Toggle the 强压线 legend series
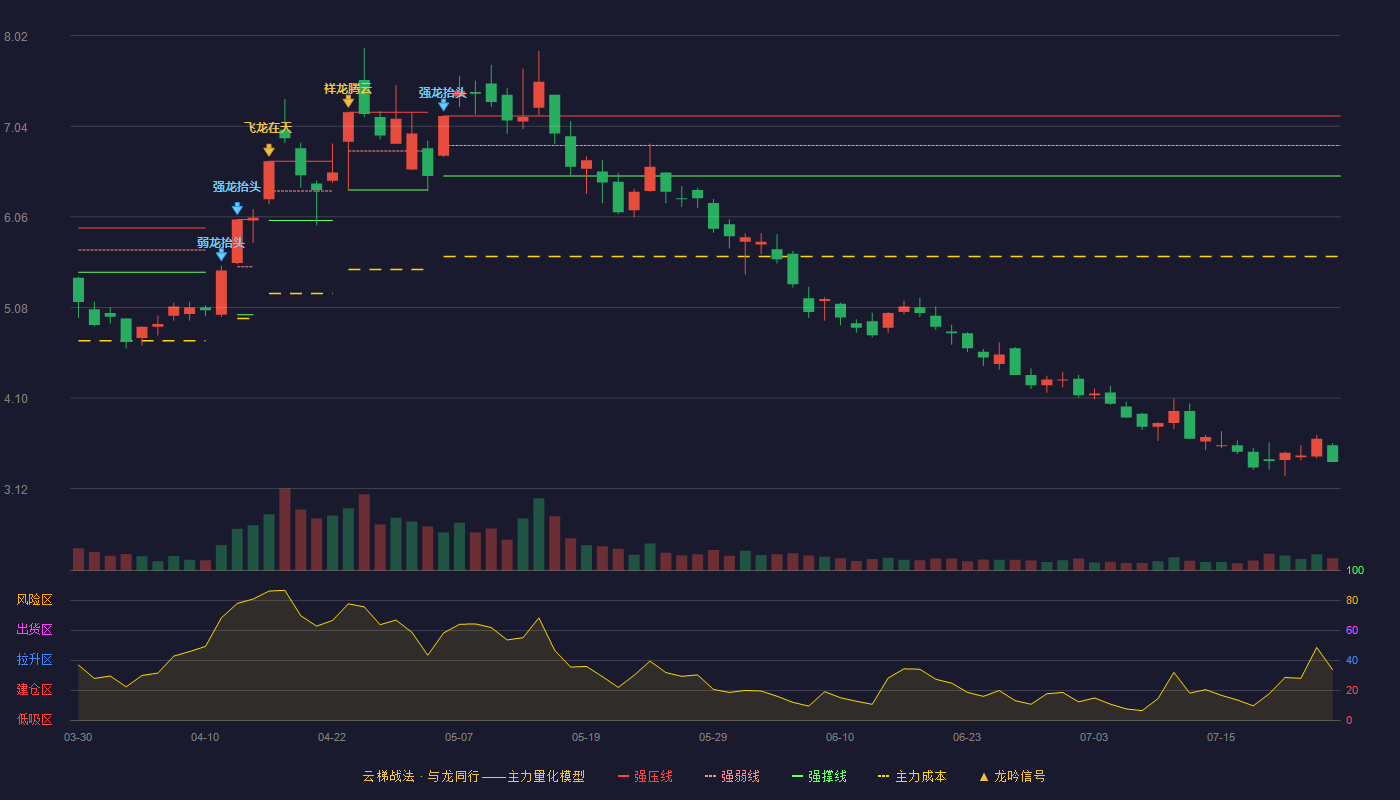 (x=645, y=776)
